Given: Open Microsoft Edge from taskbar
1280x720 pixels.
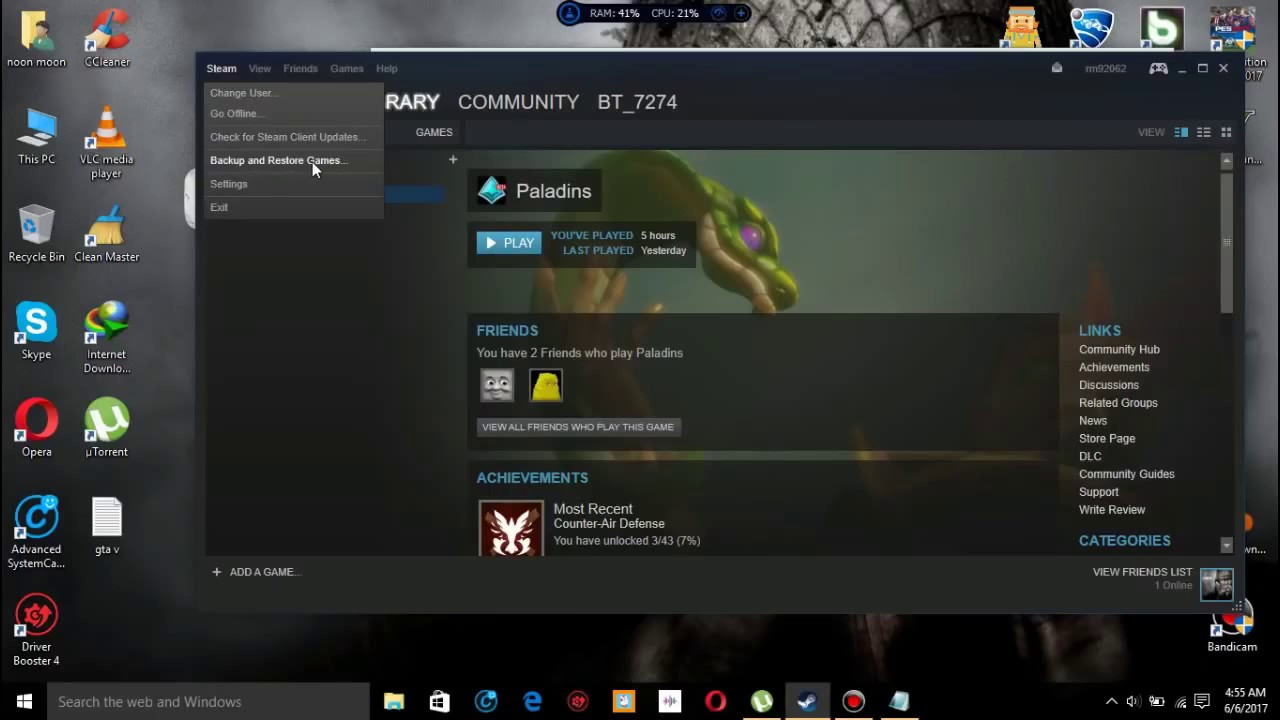Looking at the screenshot, I should [x=532, y=701].
